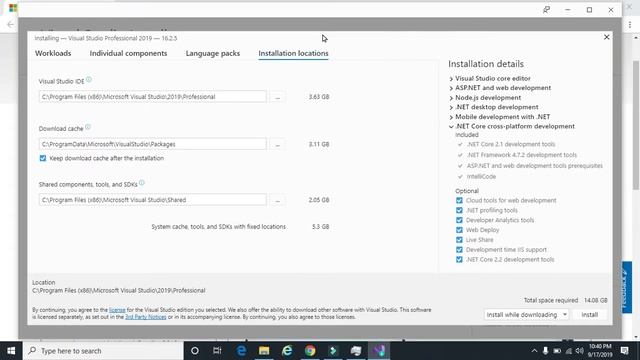Uncheck Keep download cache after the installation
Image resolution: width=640 pixels, height=360 pixels.
pos(43,158)
